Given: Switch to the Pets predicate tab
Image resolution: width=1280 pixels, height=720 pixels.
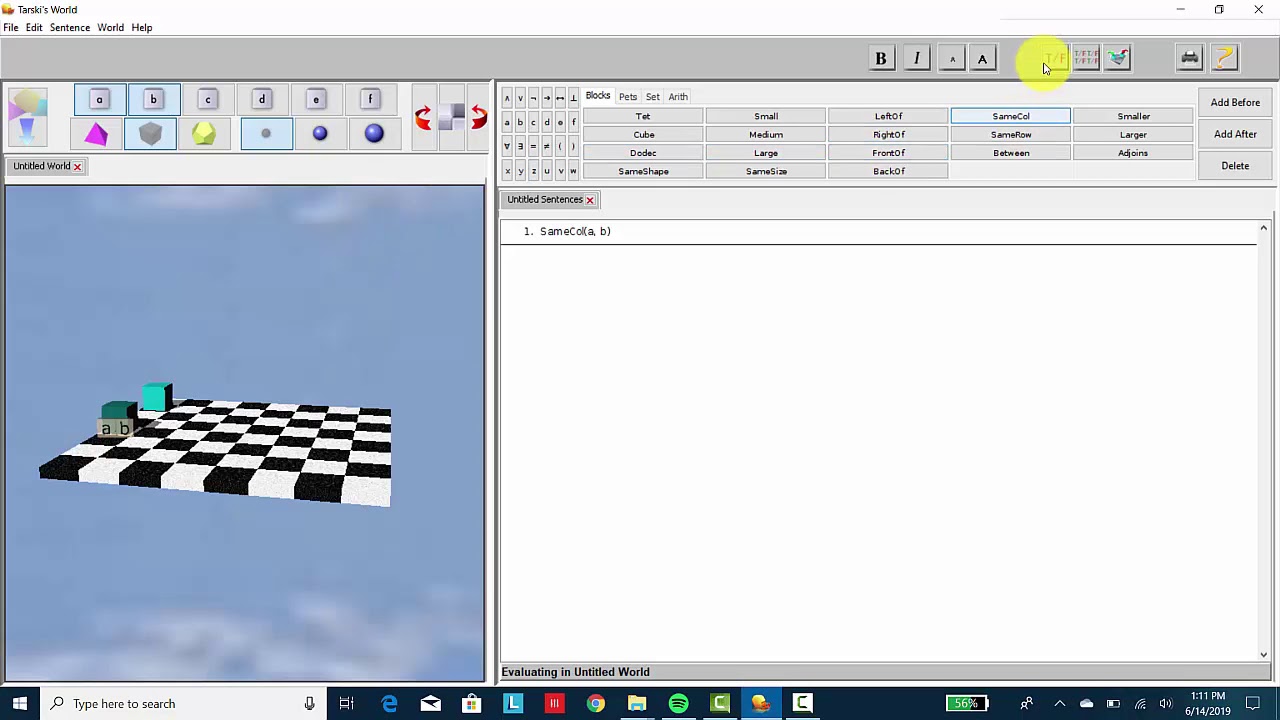Looking at the screenshot, I should [x=628, y=97].
